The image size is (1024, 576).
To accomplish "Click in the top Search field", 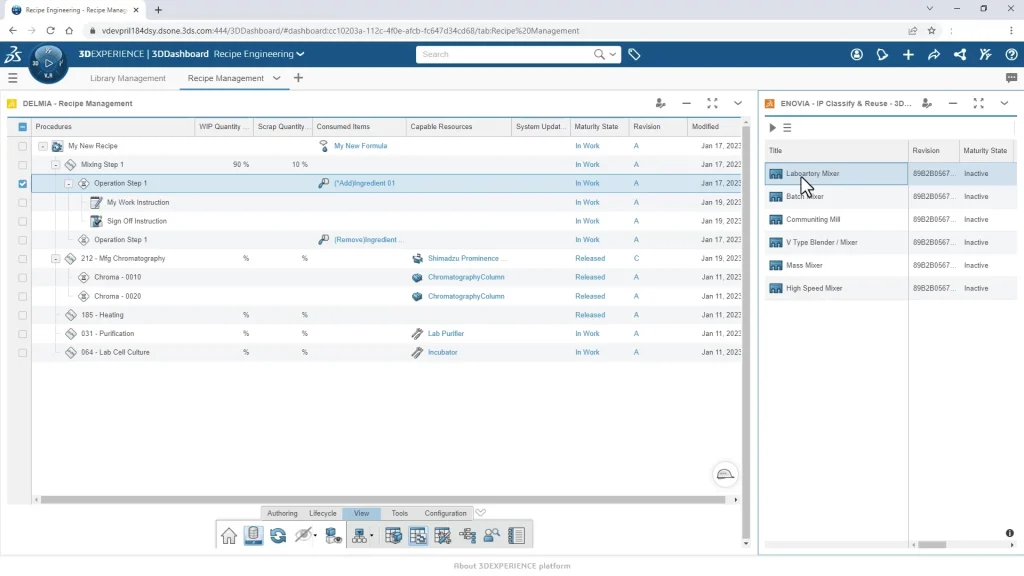I will pos(505,54).
